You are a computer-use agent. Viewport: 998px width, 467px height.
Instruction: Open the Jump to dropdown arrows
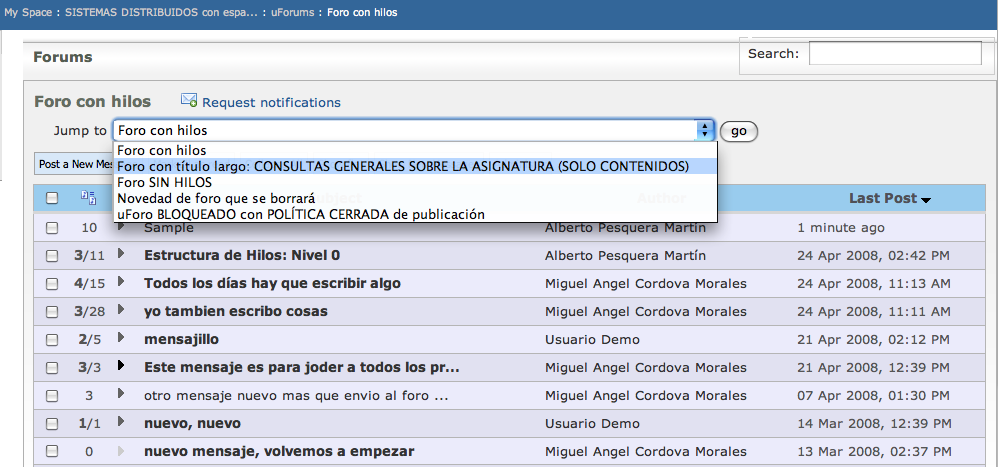click(x=704, y=131)
